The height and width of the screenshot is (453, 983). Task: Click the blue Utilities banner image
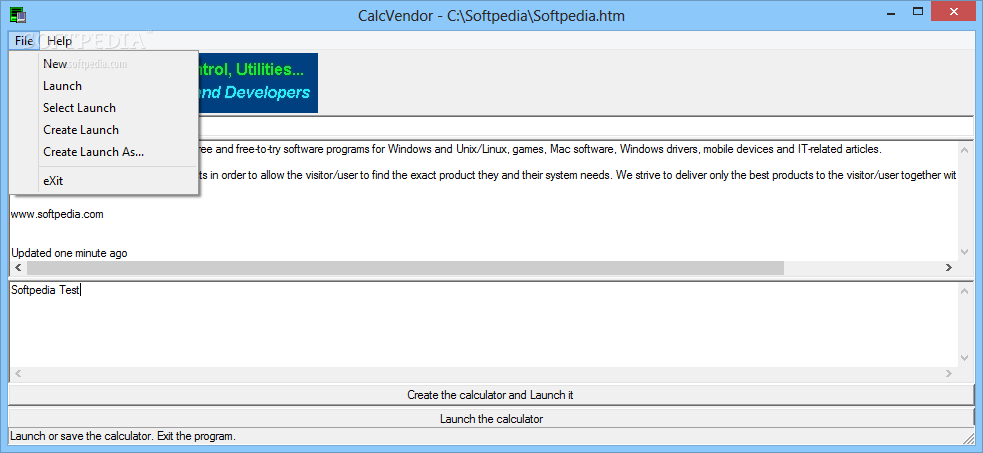[x=258, y=83]
